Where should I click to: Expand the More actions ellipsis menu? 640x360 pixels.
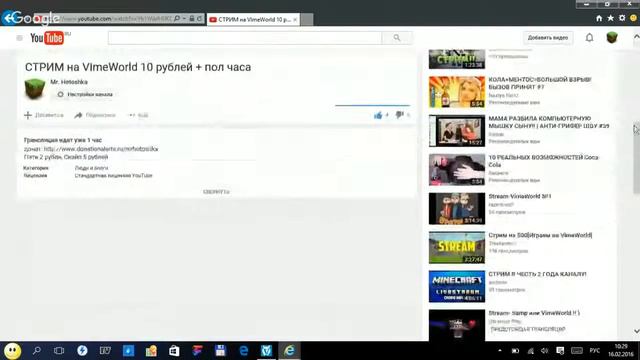pos(138,116)
